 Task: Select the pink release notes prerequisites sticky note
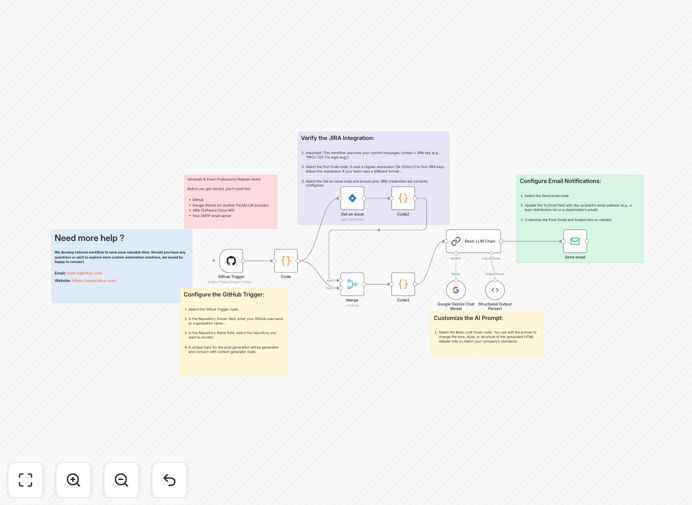(231, 202)
